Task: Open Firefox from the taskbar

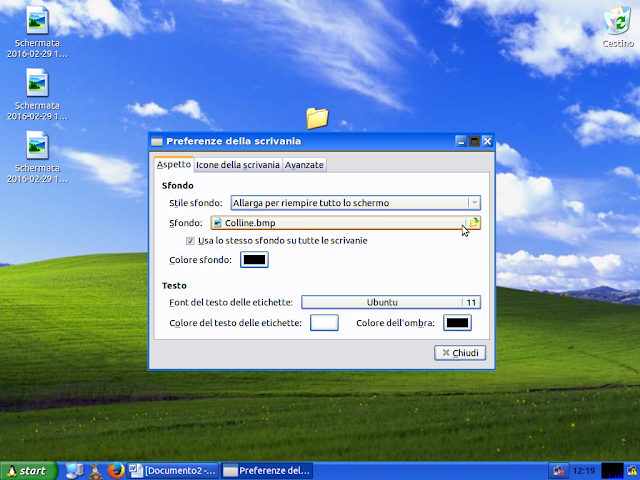Action: [116, 471]
